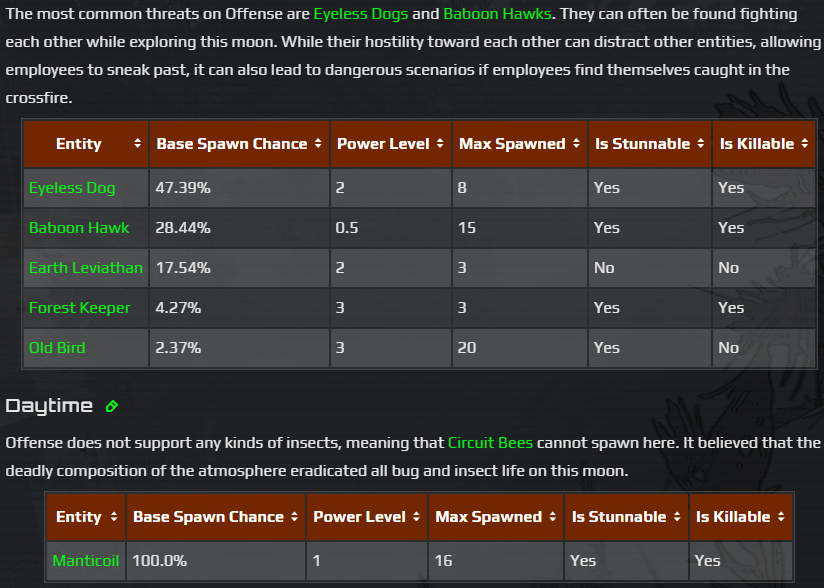Click Is Stunnable sort arrows in first table
This screenshot has height=588, width=824.
(x=700, y=144)
